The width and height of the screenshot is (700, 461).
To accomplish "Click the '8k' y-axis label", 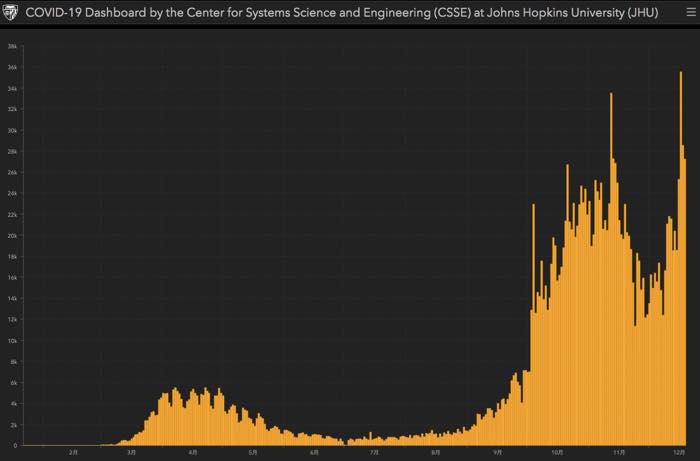I will pos(14,362).
